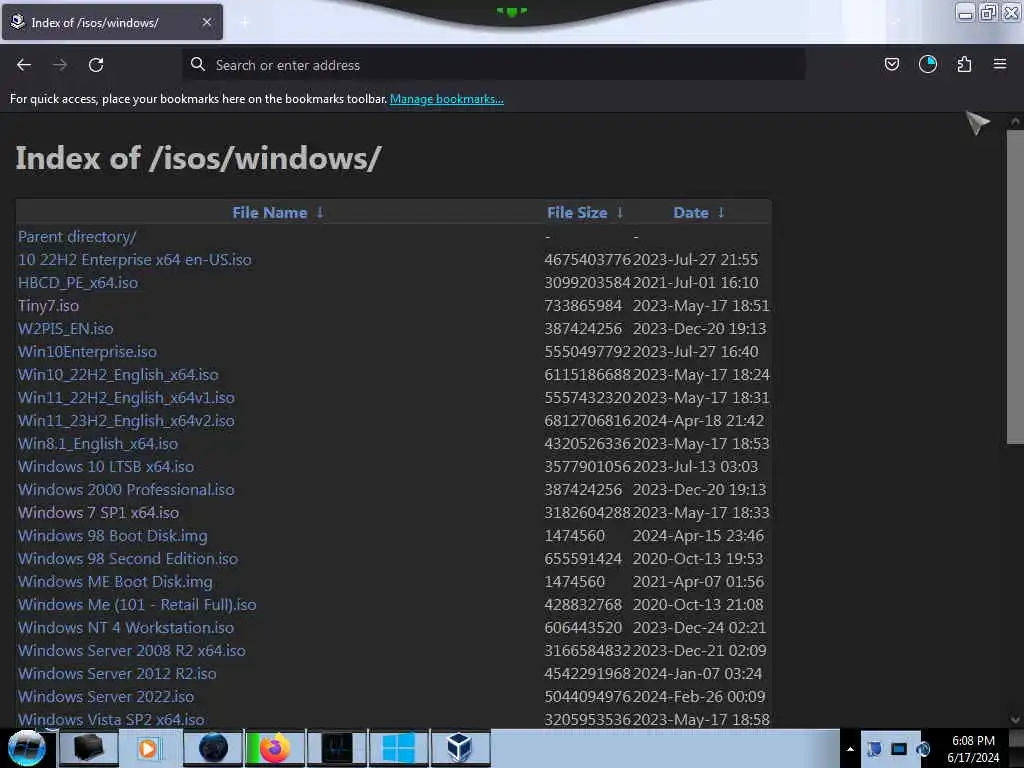1024x768 pixels.
Task: Open VirtualBox from the taskbar
Action: tap(460, 748)
